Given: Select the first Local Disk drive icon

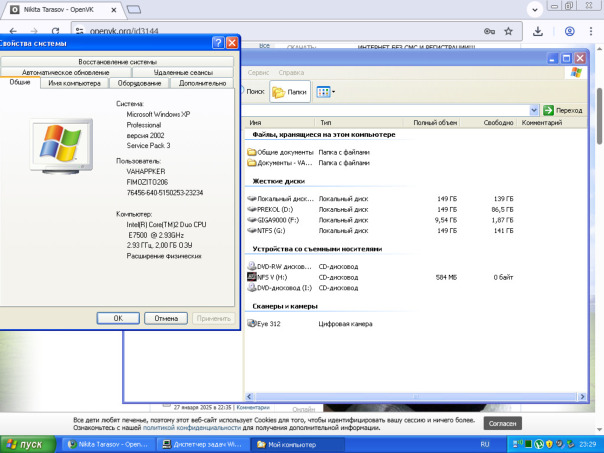Looking at the screenshot, I should pos(252,199).
